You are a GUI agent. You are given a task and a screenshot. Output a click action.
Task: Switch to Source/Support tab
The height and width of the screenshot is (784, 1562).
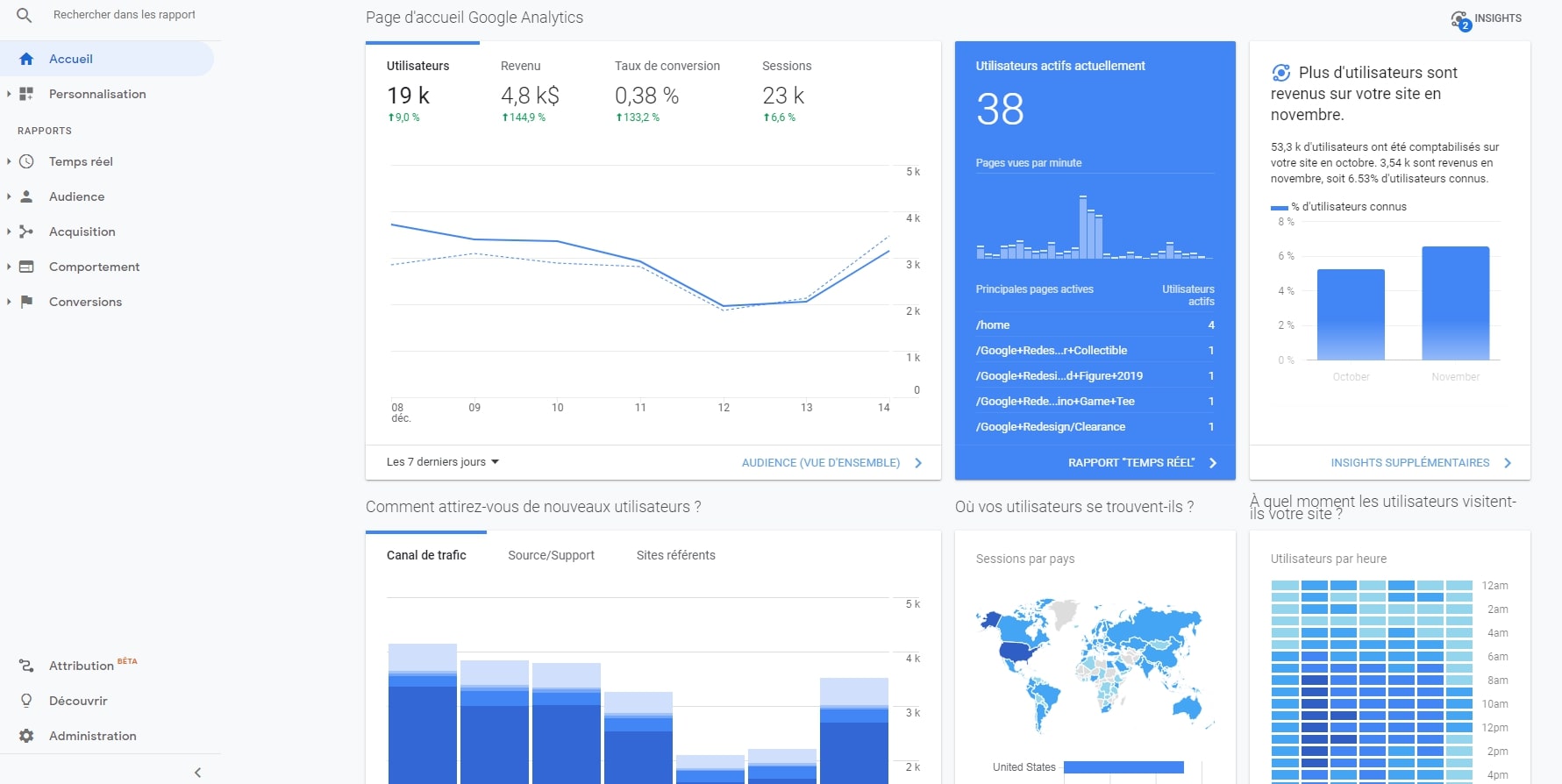[x=551, y=555]
